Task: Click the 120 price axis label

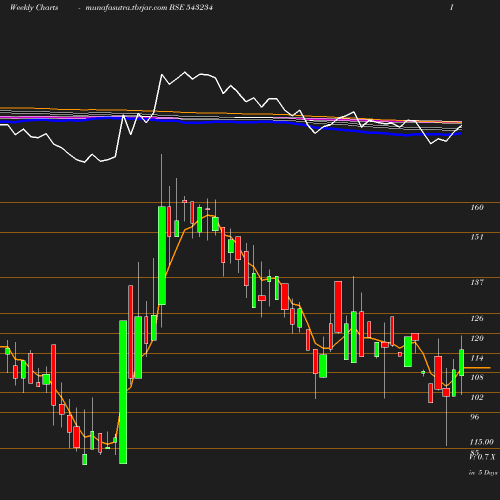Action: click(x=477, y=338)
